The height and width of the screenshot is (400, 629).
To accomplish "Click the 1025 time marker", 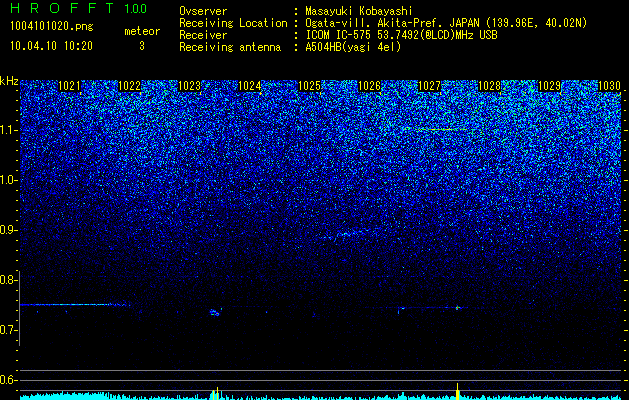I will point(309,86).
